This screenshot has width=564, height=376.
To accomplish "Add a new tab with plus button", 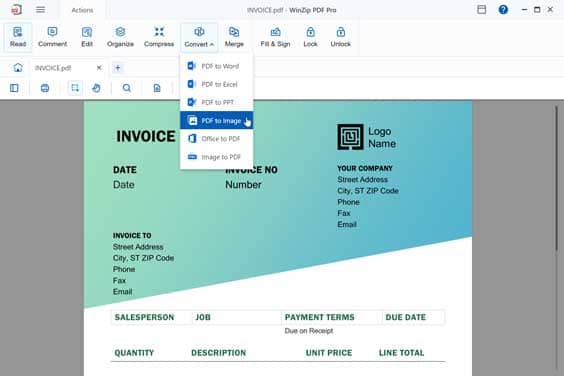I will click(118, 68).
